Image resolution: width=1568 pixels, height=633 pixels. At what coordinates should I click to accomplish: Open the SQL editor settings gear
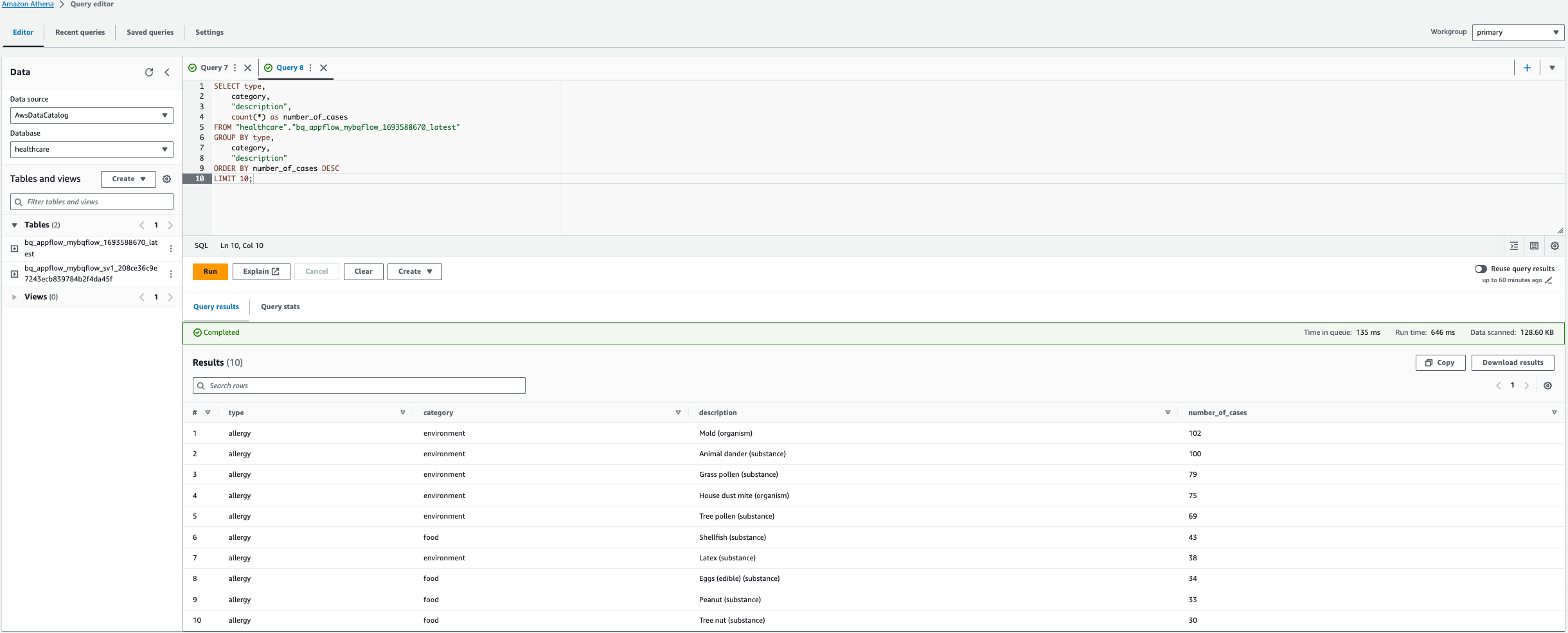click(1555, 245)
